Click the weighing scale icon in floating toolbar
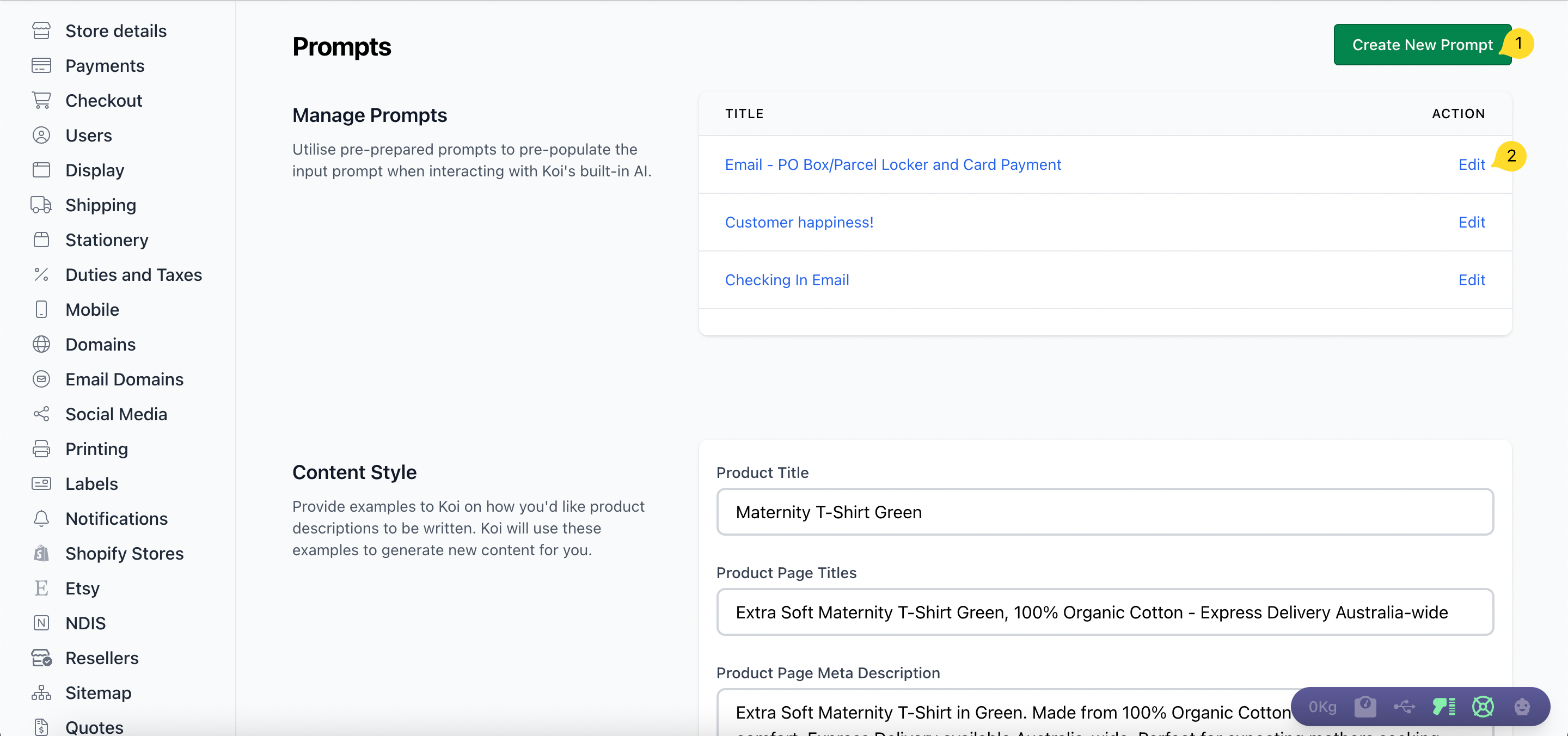Viewport: 1568px width, 736px height. pyautogui.click(x=1365, y=706)
